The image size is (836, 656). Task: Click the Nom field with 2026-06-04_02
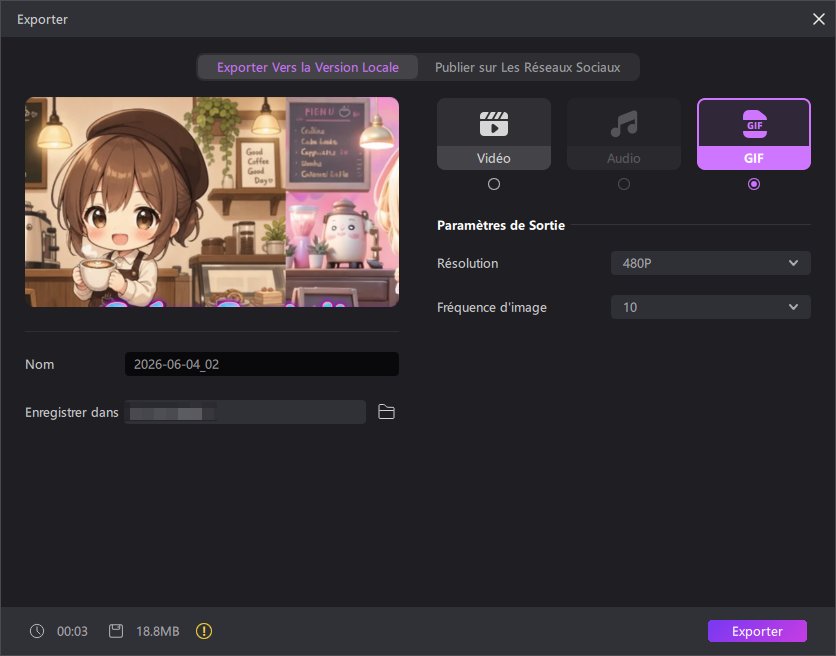(262, 364)
